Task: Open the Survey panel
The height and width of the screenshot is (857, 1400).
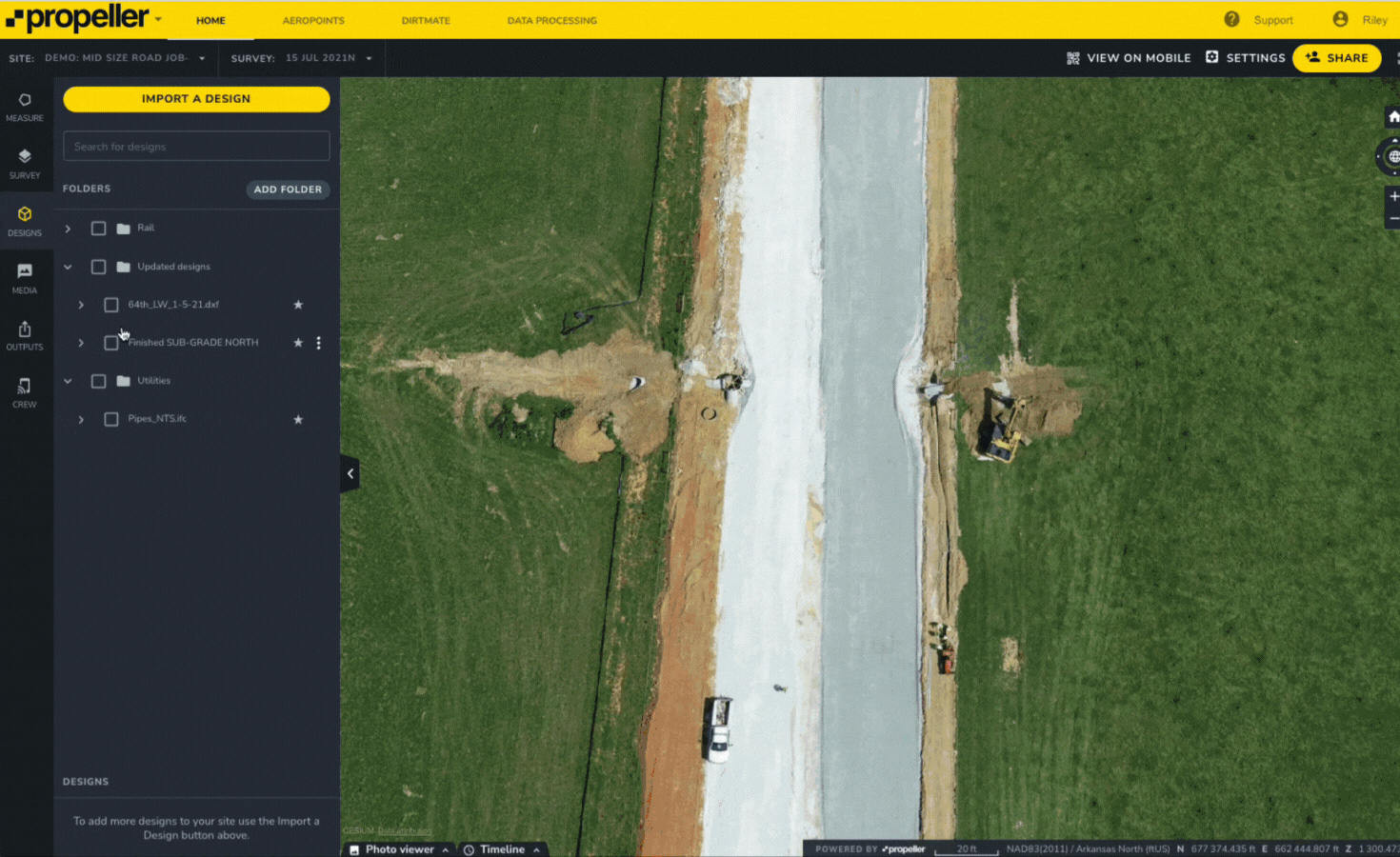Action: (x=25, y=162)
